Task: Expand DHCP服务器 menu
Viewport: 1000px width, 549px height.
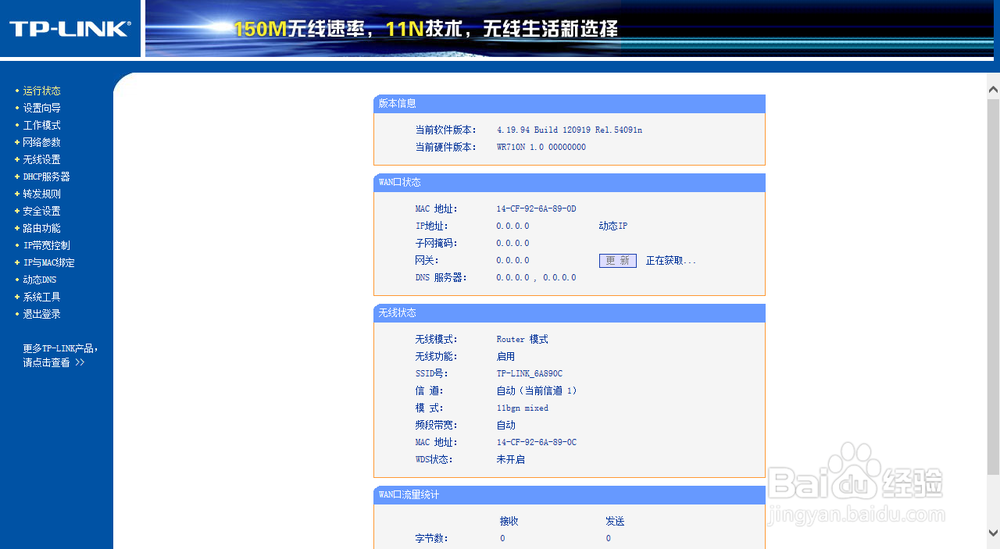Action: (46, 177)
